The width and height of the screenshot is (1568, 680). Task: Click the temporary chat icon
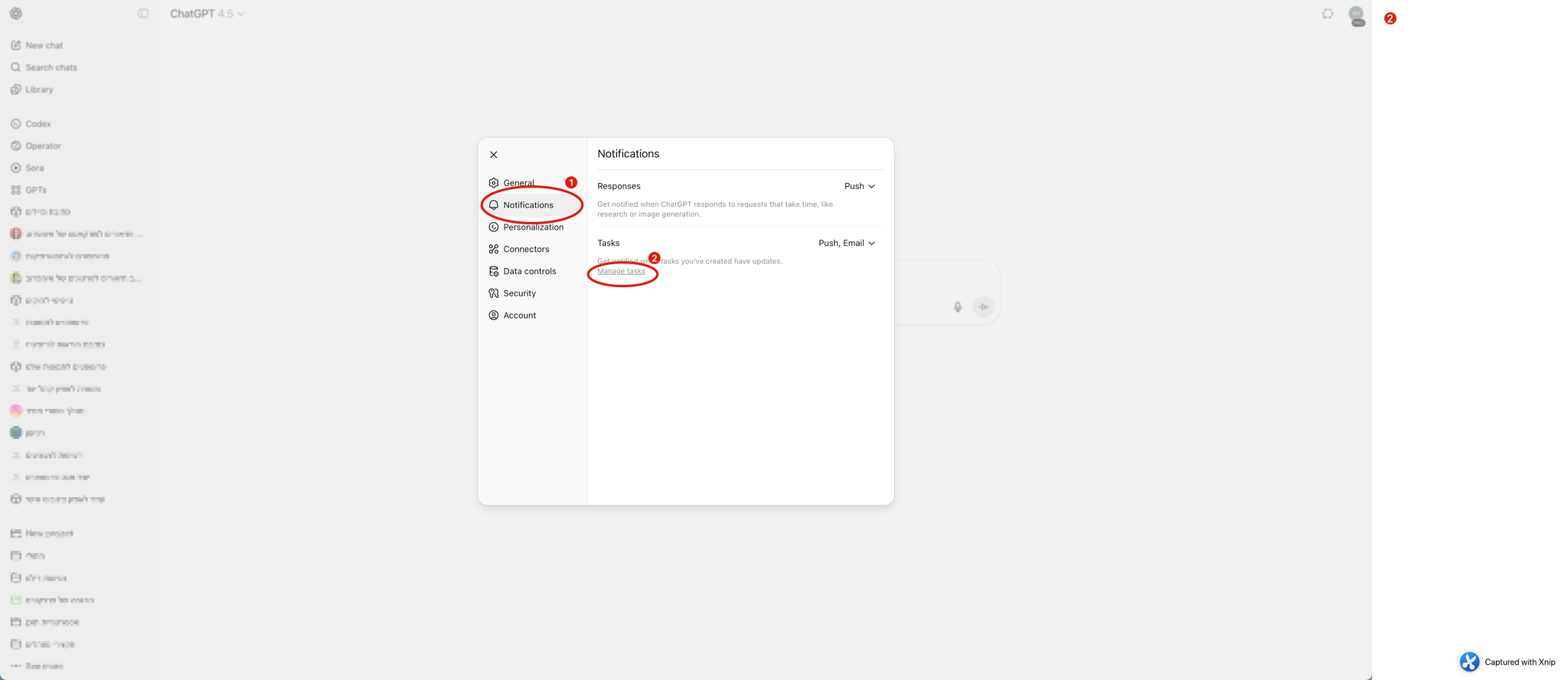pos(1328,14)
